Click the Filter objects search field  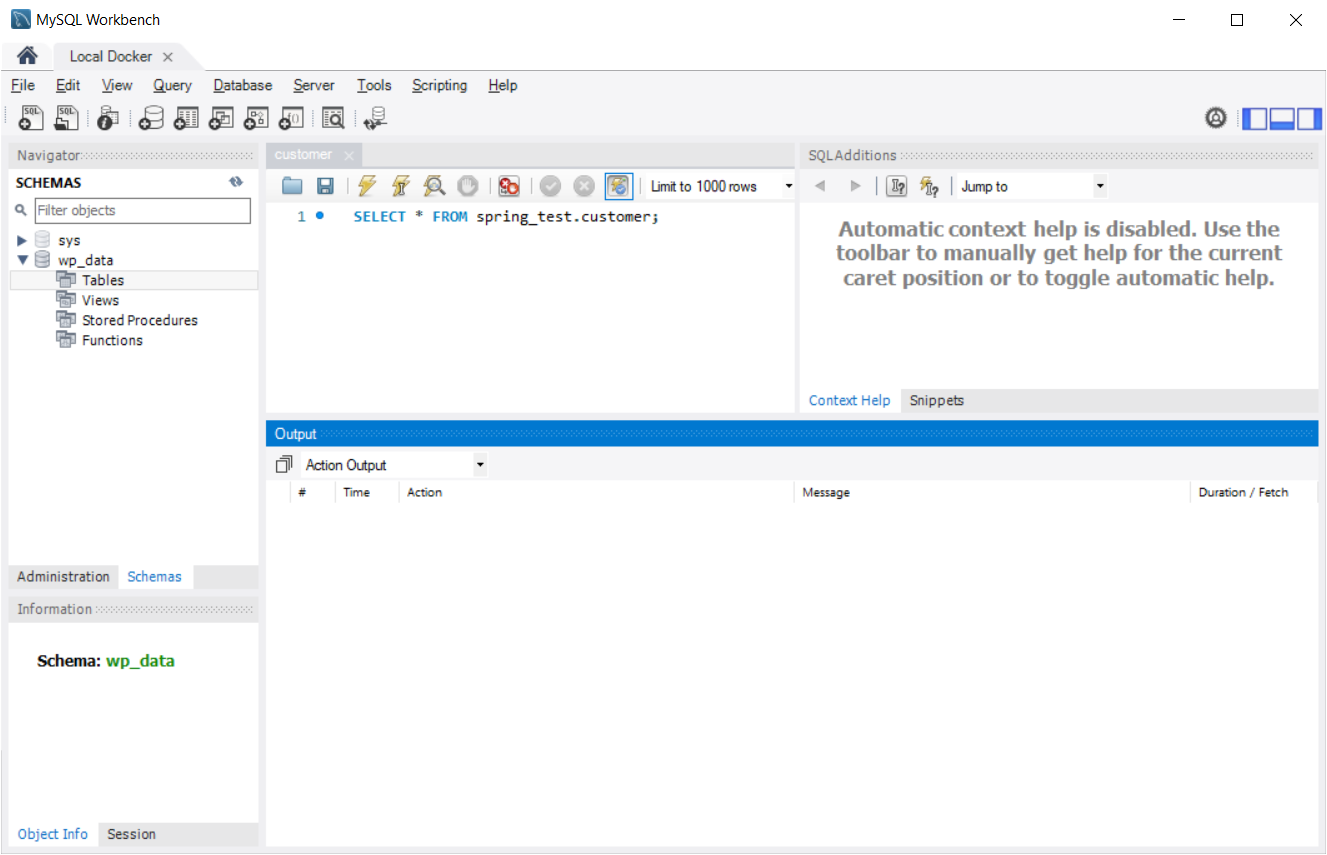143,211
